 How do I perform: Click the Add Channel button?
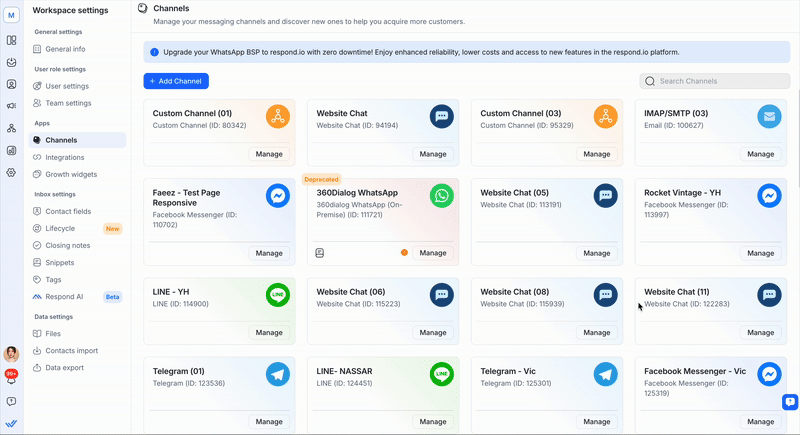point(176,80)
